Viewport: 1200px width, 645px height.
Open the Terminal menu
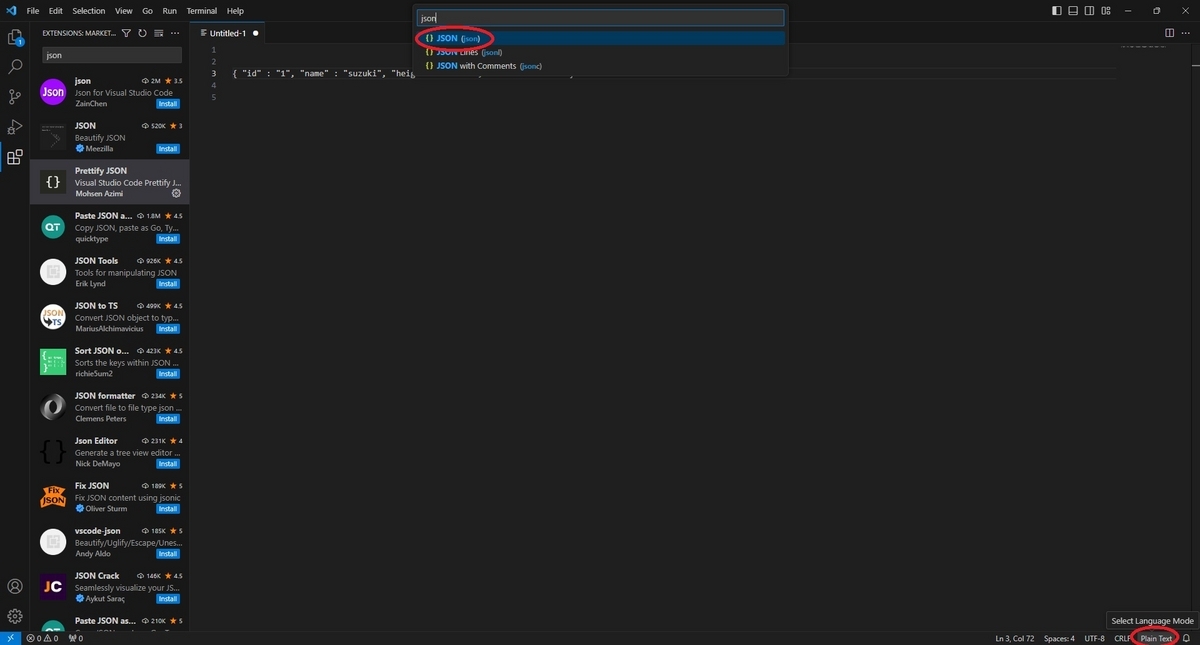coord(202,10)
